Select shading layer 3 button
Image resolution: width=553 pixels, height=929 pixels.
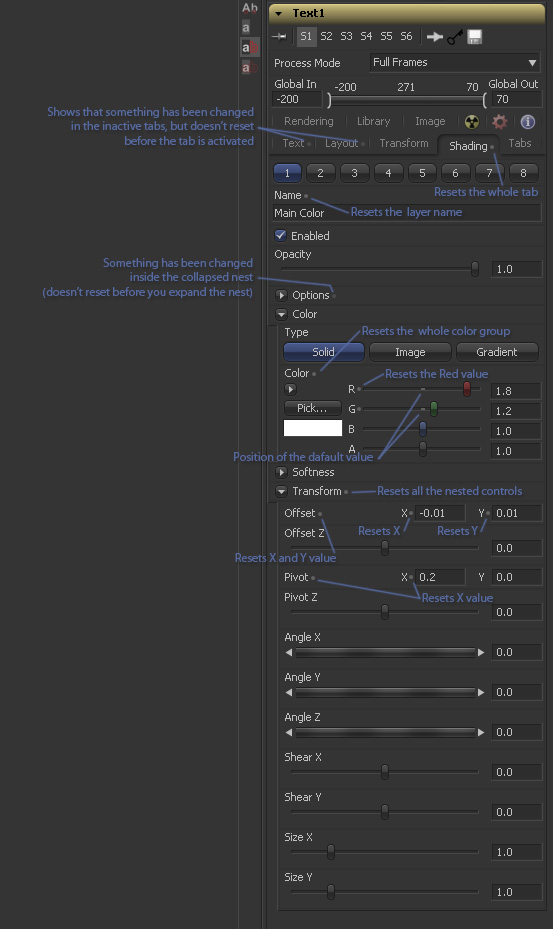point(354,173)
